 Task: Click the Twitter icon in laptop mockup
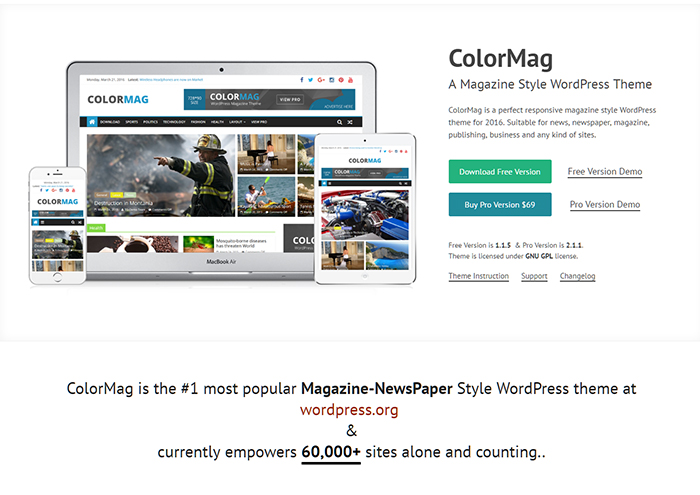click(x=311, y=80)
